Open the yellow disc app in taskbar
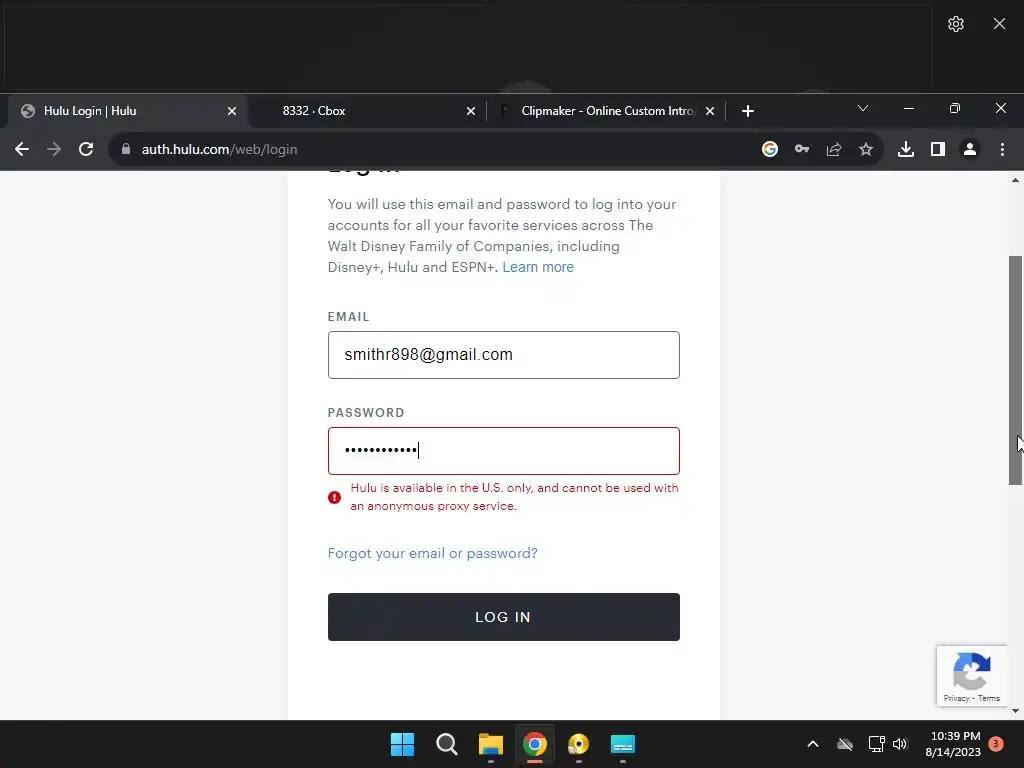This screenshot has height=768, width=1024. 579,744
